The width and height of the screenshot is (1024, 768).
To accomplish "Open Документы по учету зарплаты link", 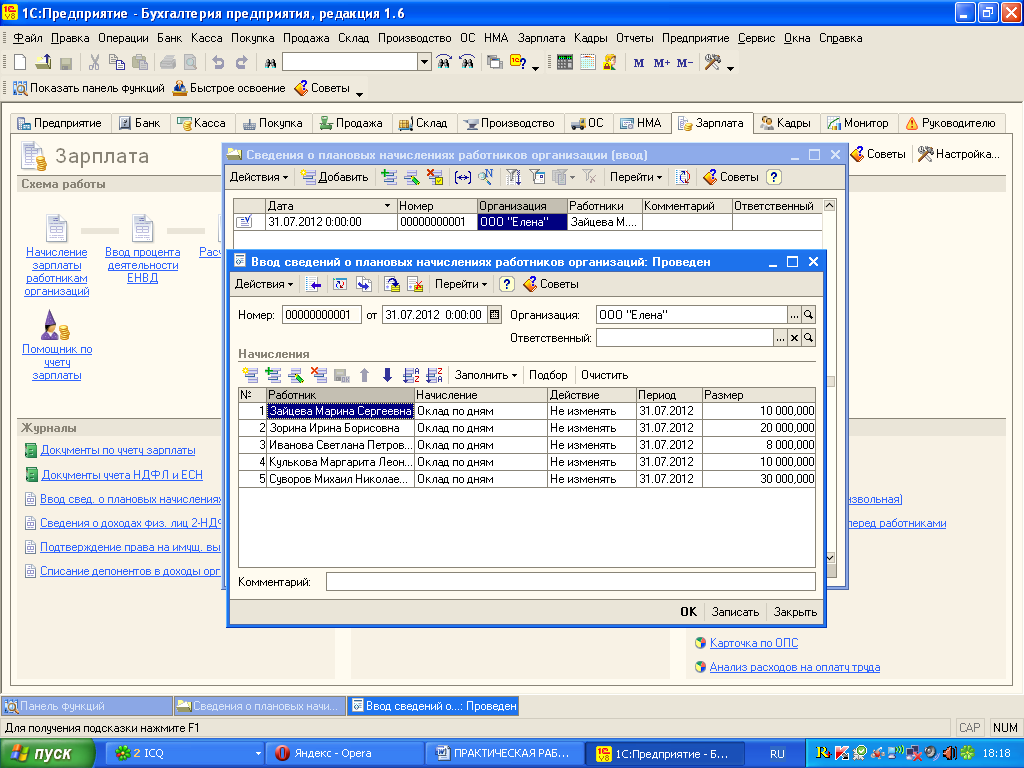I will click(118, 450).
